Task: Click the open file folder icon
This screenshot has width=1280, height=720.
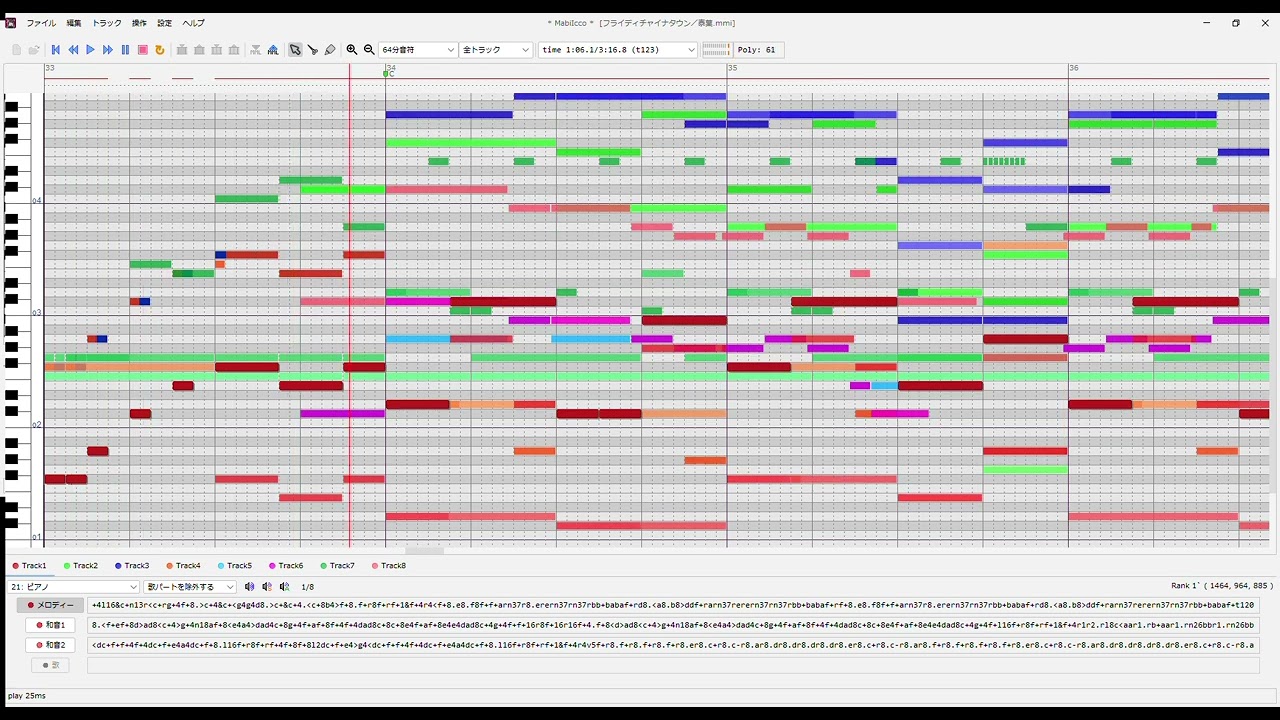Action: point(34,50)
